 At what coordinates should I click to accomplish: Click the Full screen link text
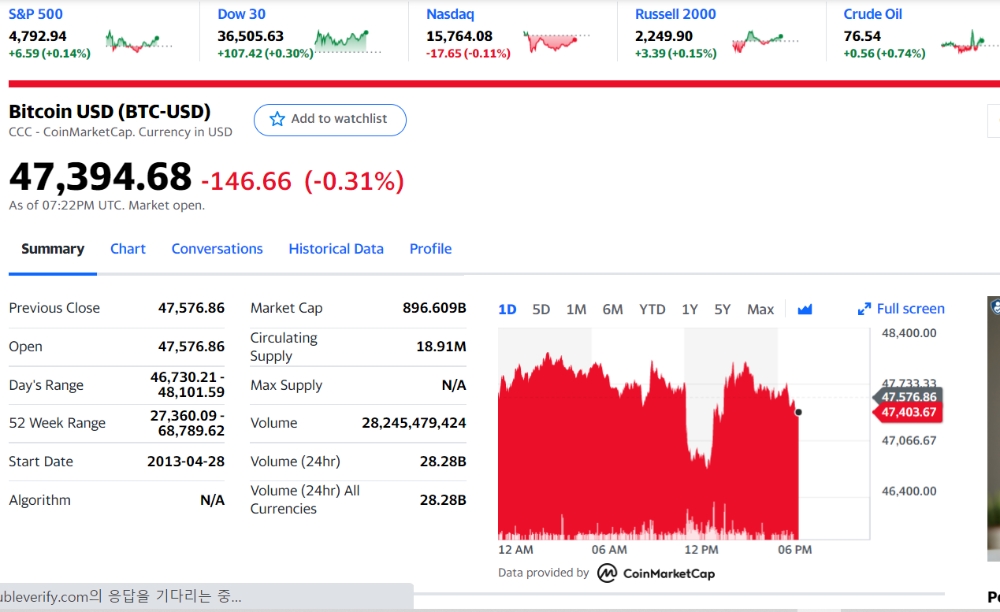[x=910, y=309]
